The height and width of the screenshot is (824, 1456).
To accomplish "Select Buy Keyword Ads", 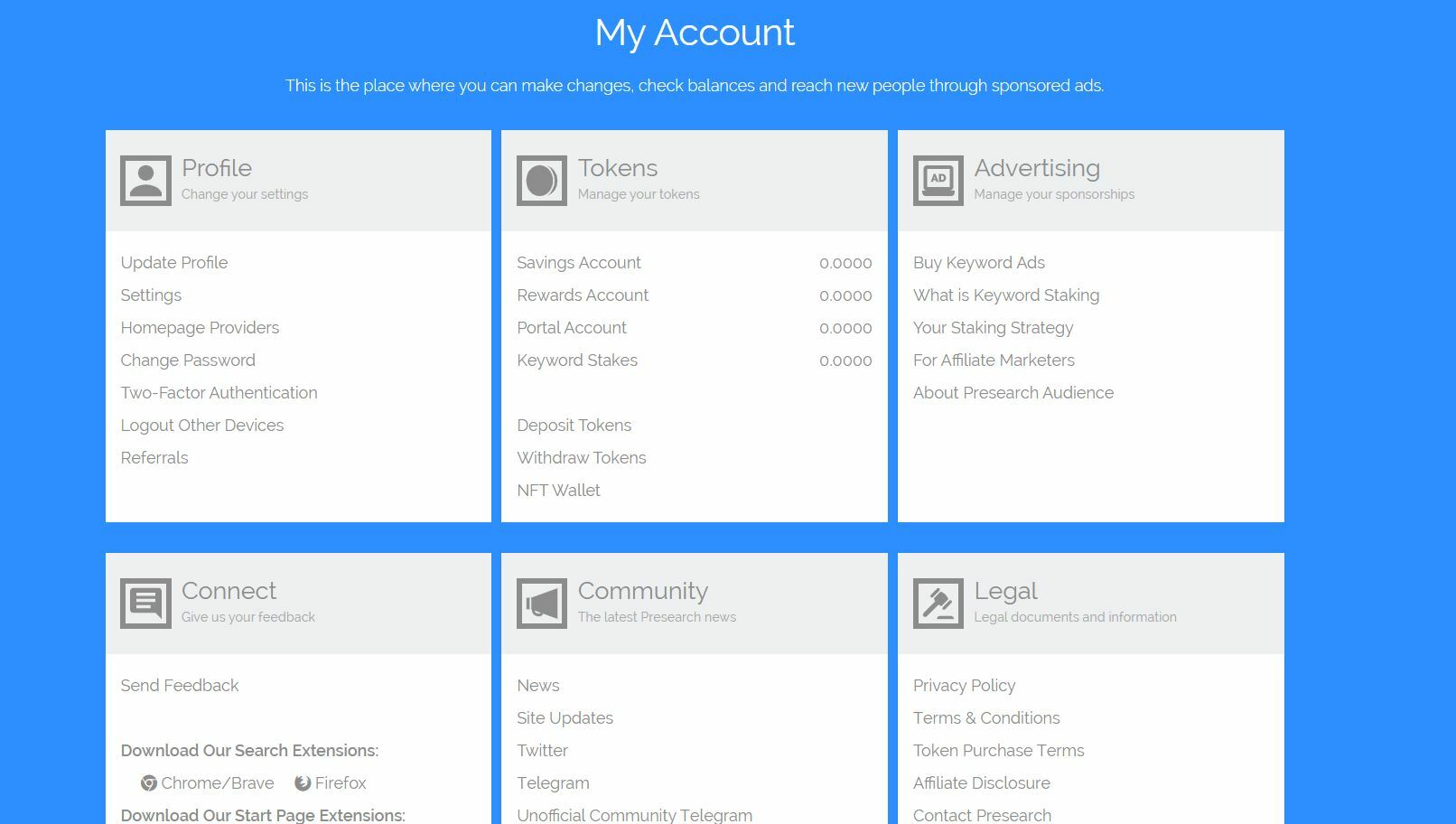I will click(x=979, y=263).
